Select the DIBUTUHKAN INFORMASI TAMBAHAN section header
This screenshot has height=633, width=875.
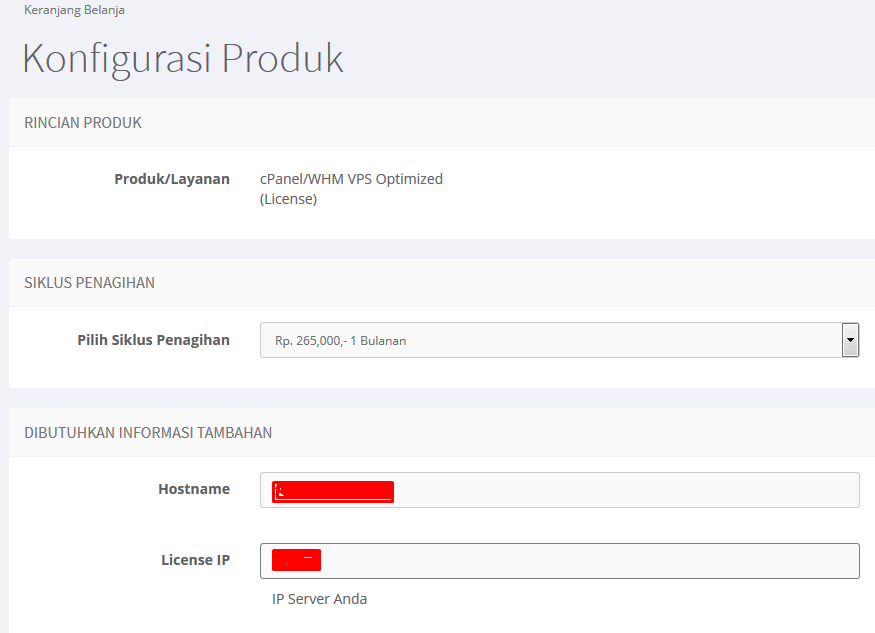(148, 433)
